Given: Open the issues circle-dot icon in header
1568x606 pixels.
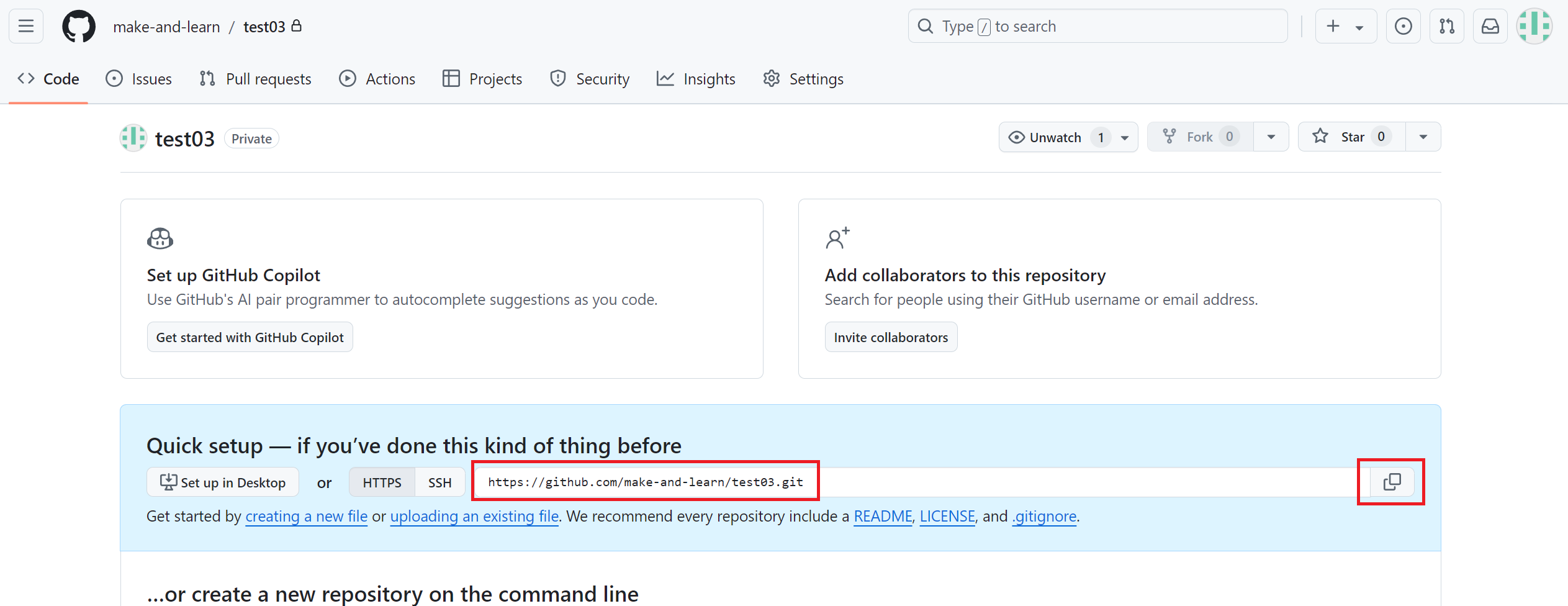Looking at the screenshot, I should 1403,26.
